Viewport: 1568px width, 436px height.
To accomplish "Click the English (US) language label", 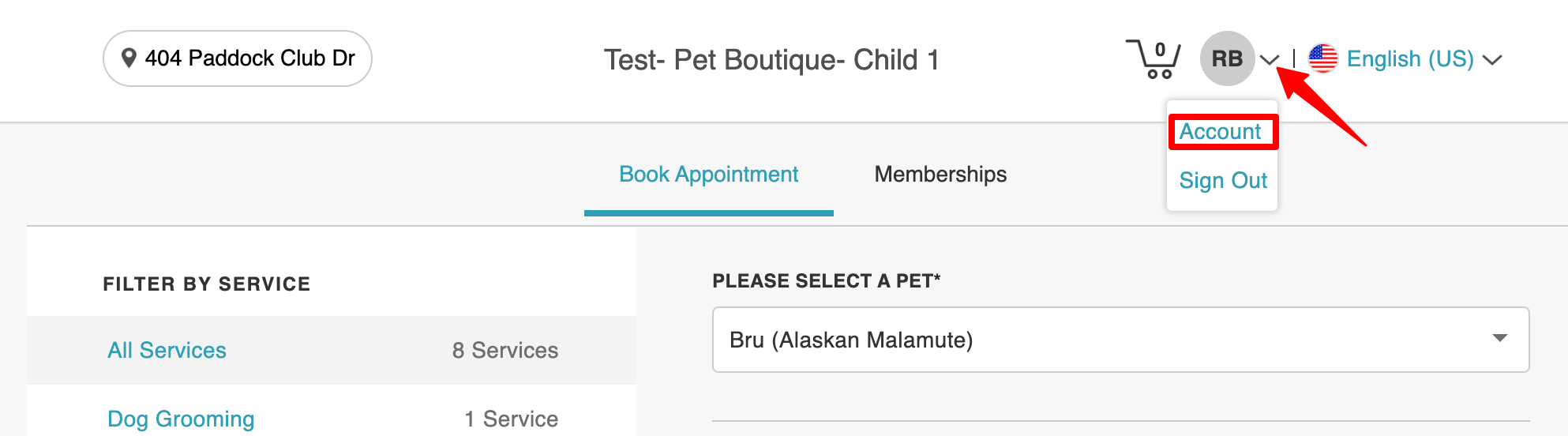I will click(x=1410, y=58).
